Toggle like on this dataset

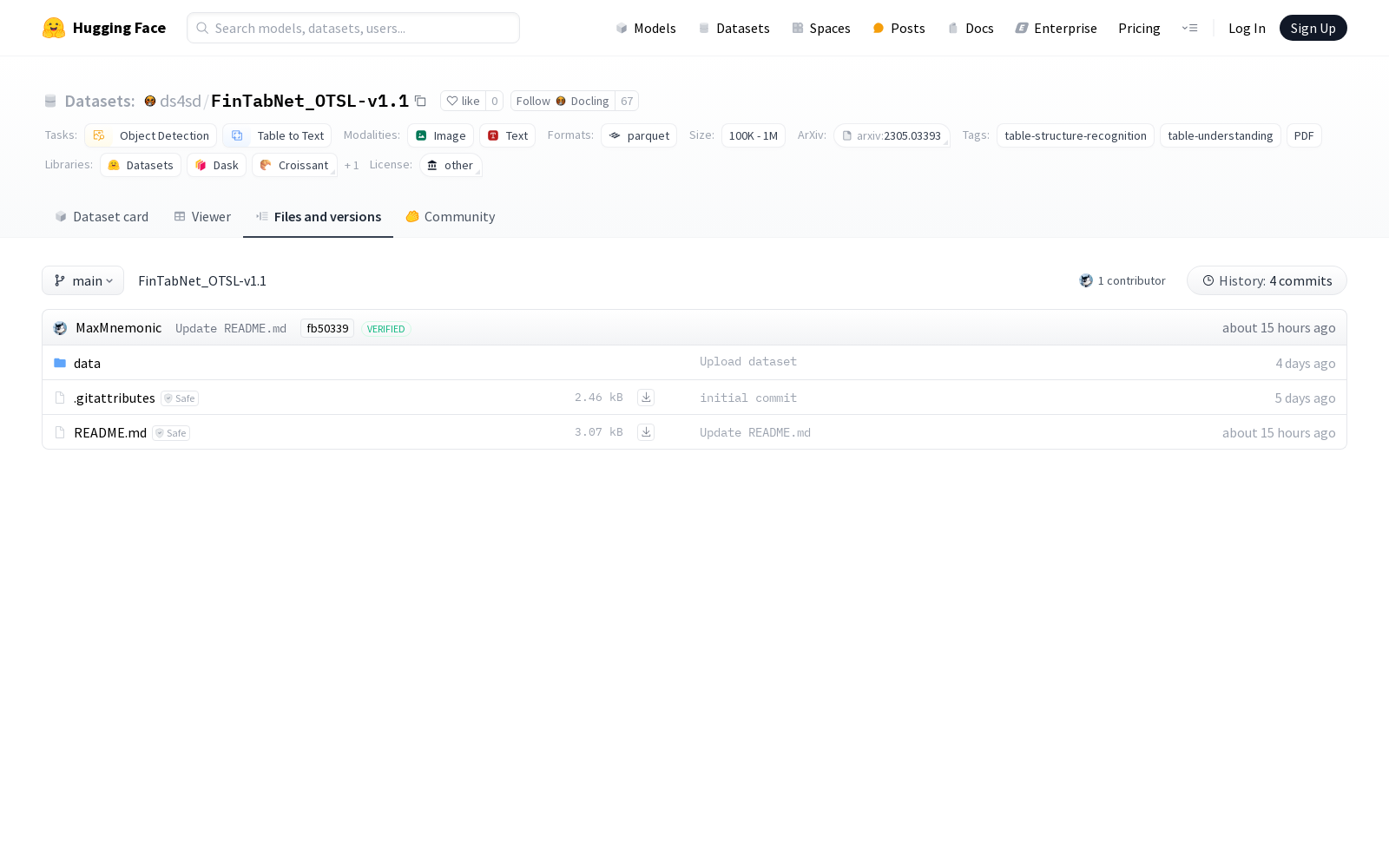pyautogui.click(x=464, y=101)
